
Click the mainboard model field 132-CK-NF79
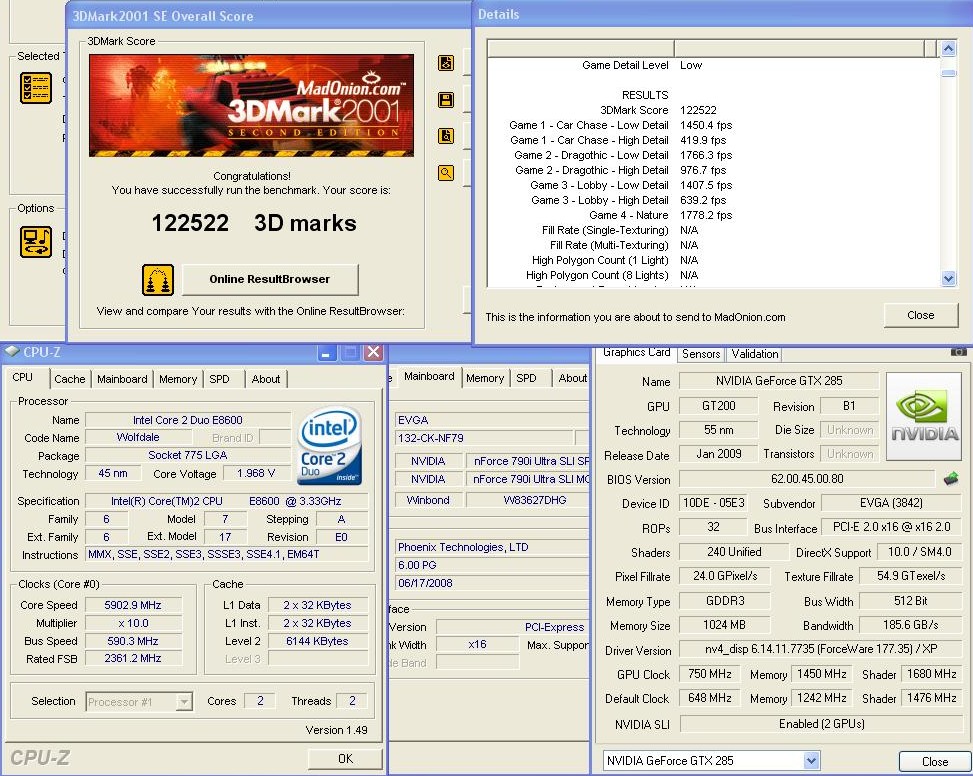pyautogui.click(x=484, y=438)
